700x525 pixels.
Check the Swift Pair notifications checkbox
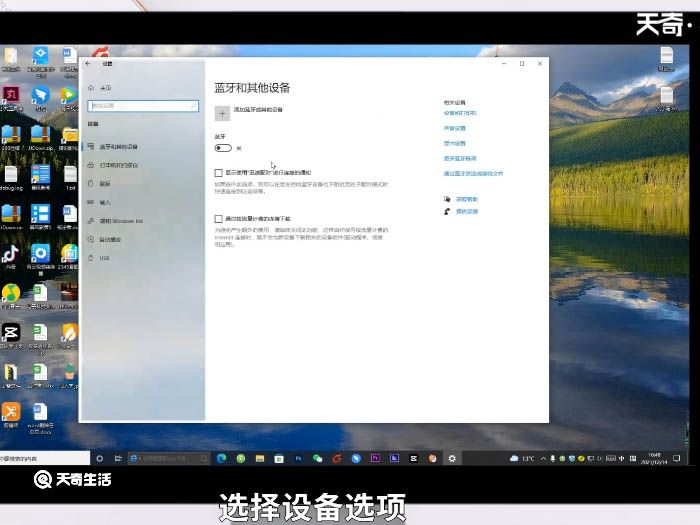(218, 172)
